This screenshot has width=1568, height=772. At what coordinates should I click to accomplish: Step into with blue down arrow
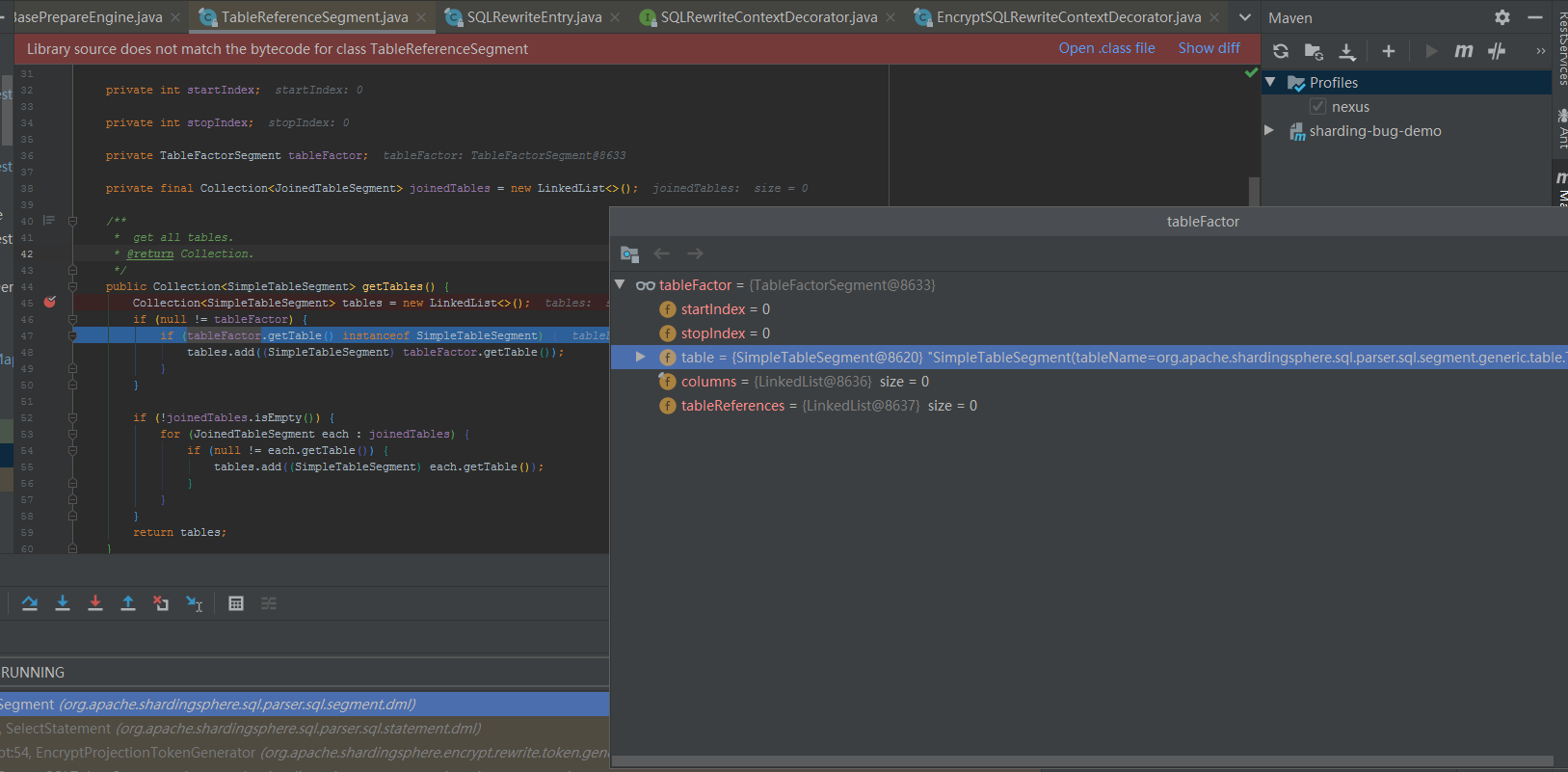[63, 603]
